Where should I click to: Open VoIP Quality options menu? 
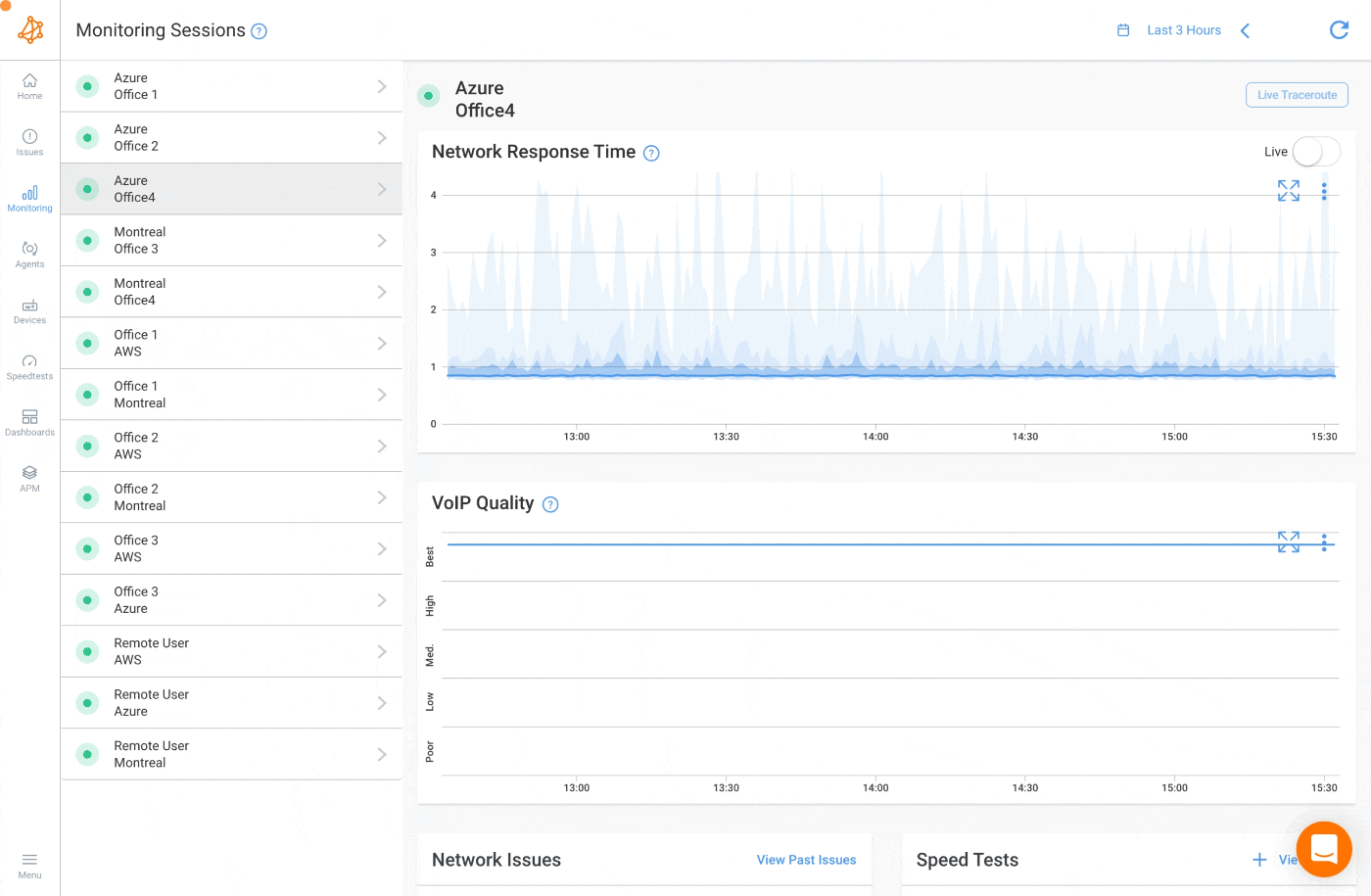1324,542
